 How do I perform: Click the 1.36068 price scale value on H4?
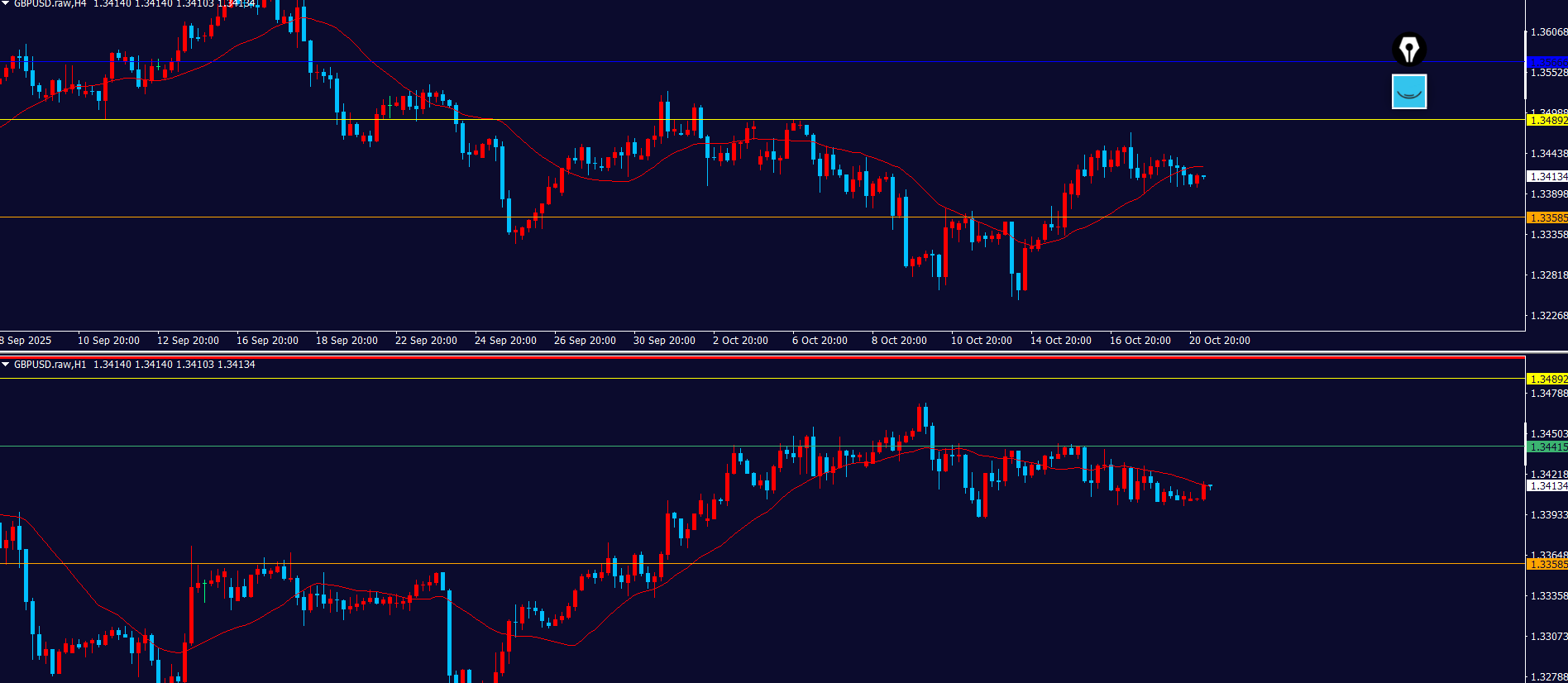coord(1548,32)
